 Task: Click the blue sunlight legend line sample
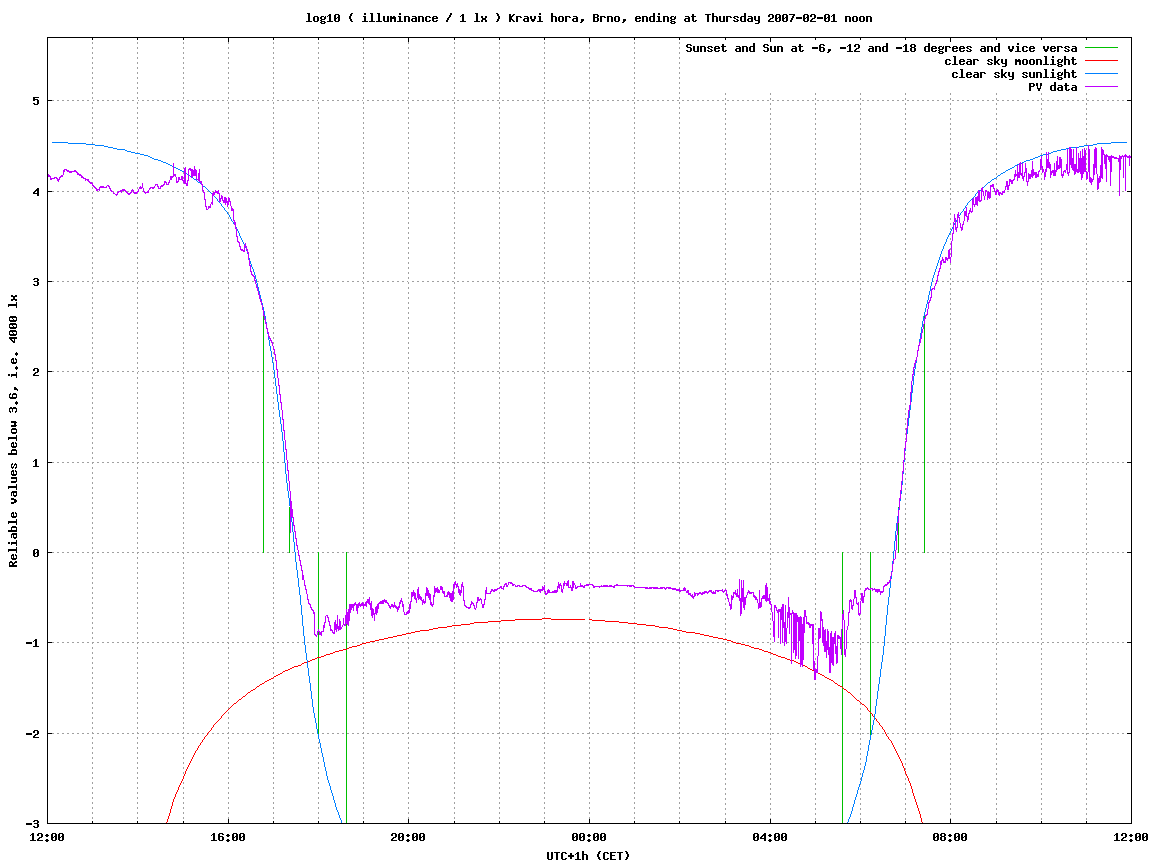(1101, 74)
